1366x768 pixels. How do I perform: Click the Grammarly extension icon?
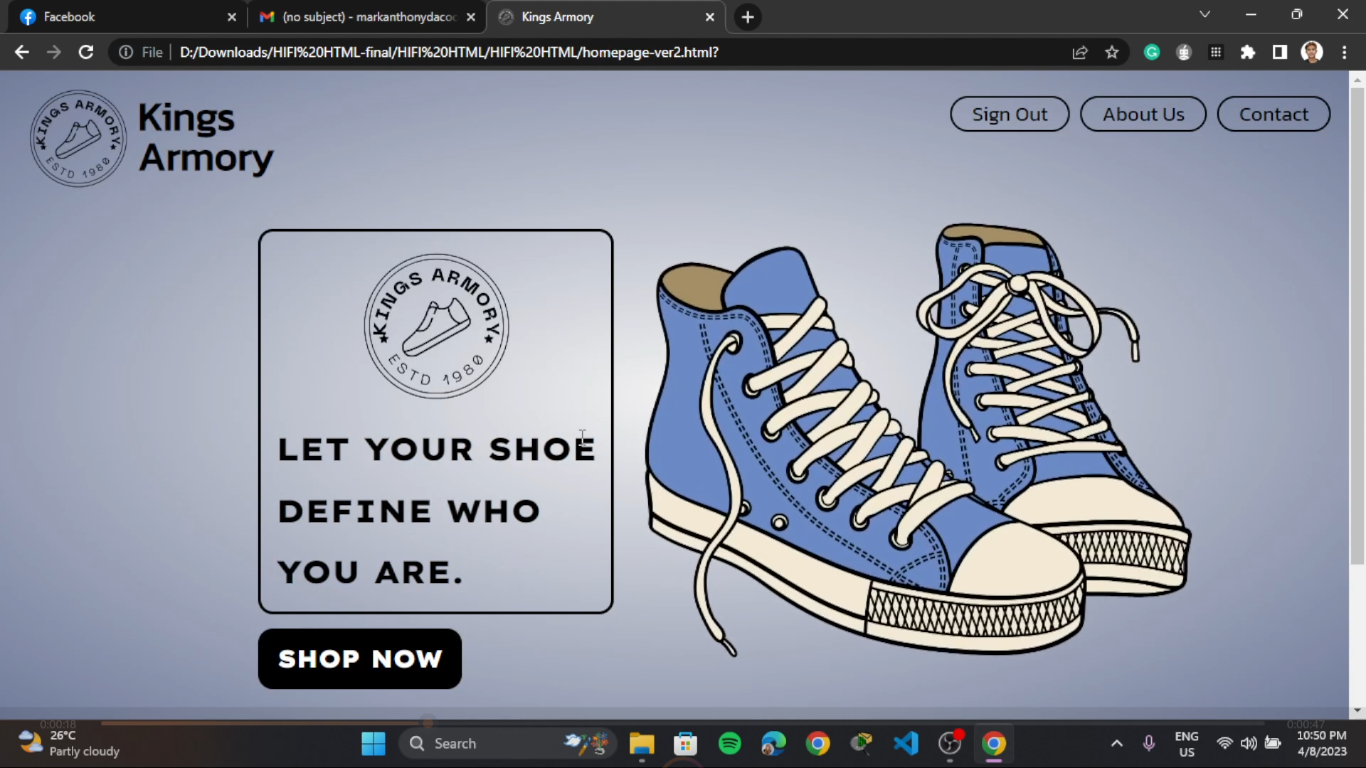(1152, 52)
